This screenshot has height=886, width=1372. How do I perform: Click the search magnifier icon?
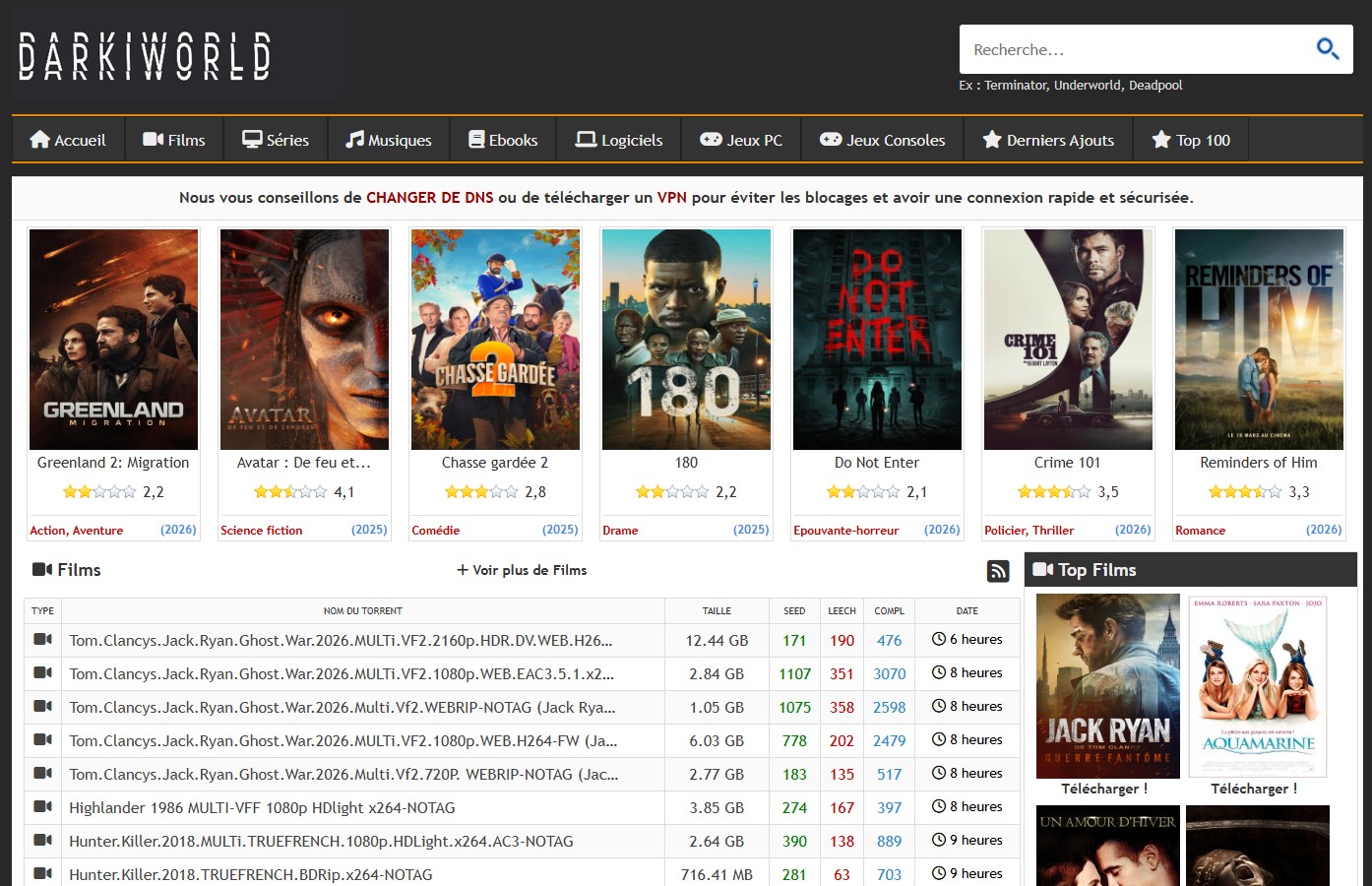pyautogui.click(x=1327, y=48)
